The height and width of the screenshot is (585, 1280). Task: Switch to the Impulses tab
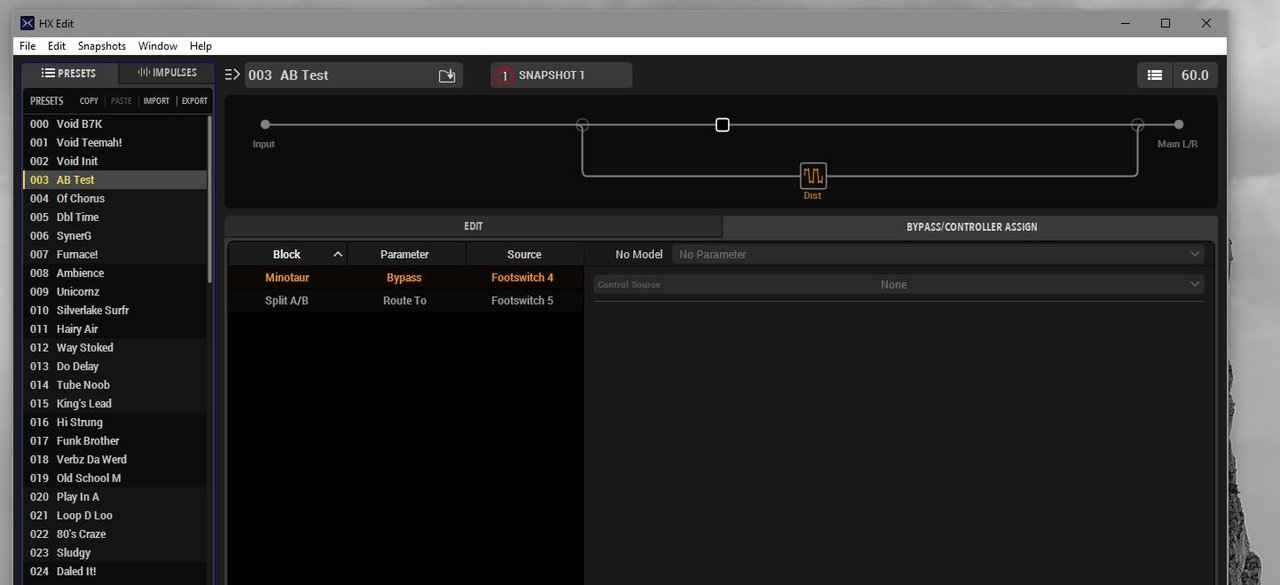166,73
